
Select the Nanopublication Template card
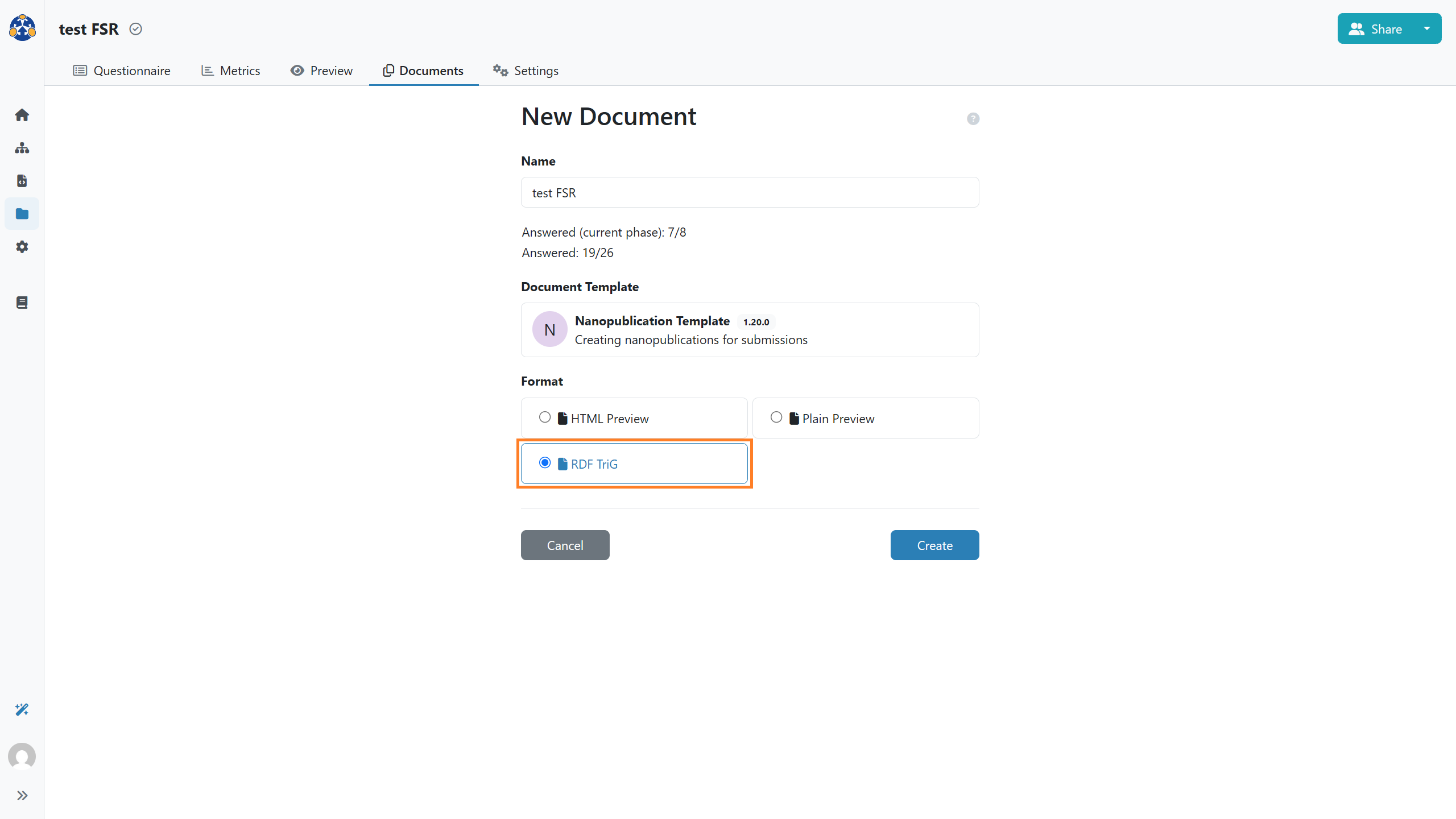750,330
